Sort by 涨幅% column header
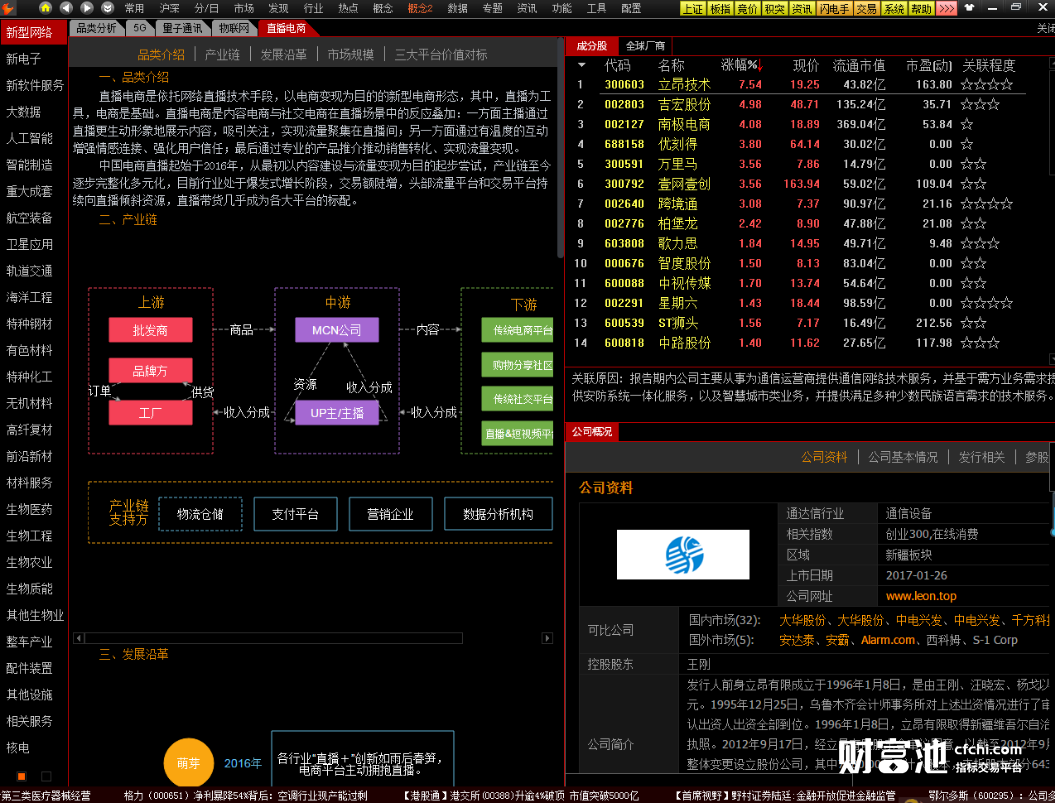This screenshot has width=1055, height=803. point(741,65)
